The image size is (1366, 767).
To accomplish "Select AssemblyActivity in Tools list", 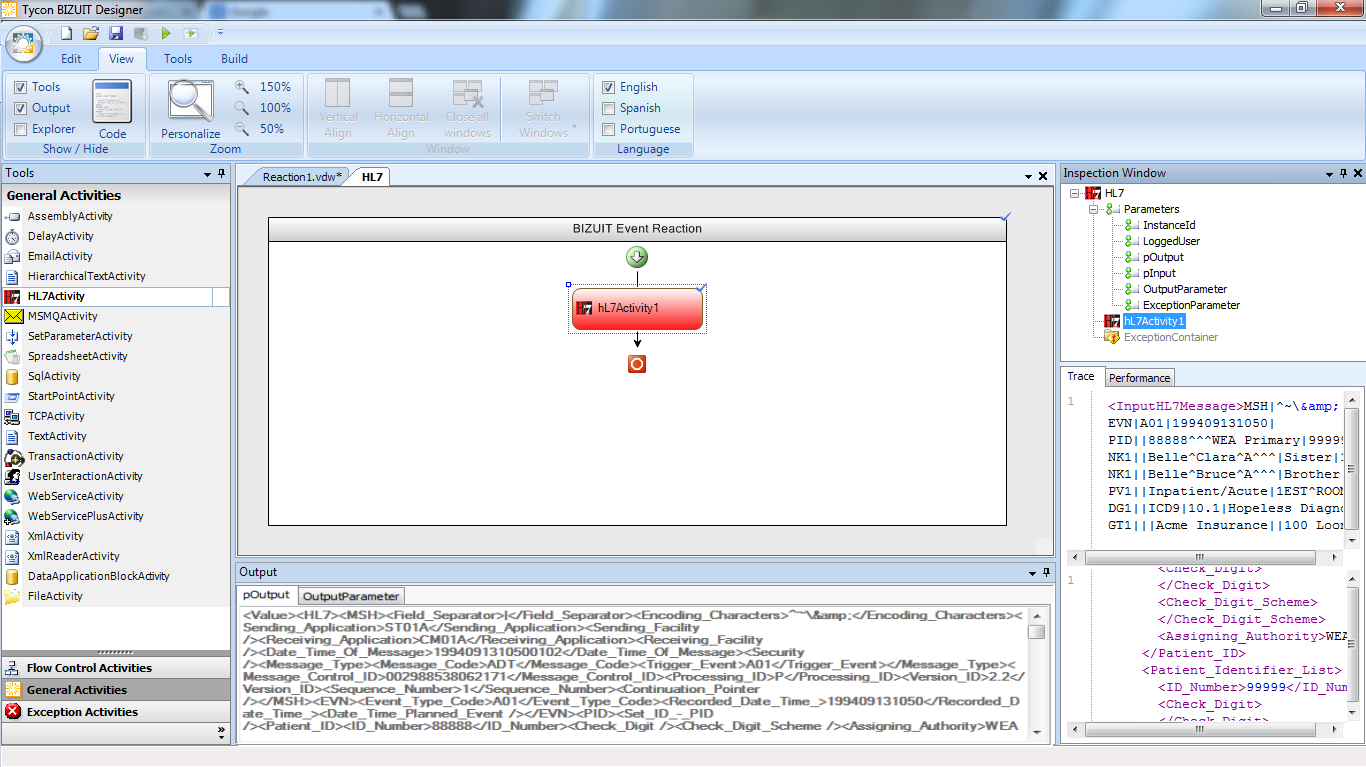I will [x=70, y=216].
